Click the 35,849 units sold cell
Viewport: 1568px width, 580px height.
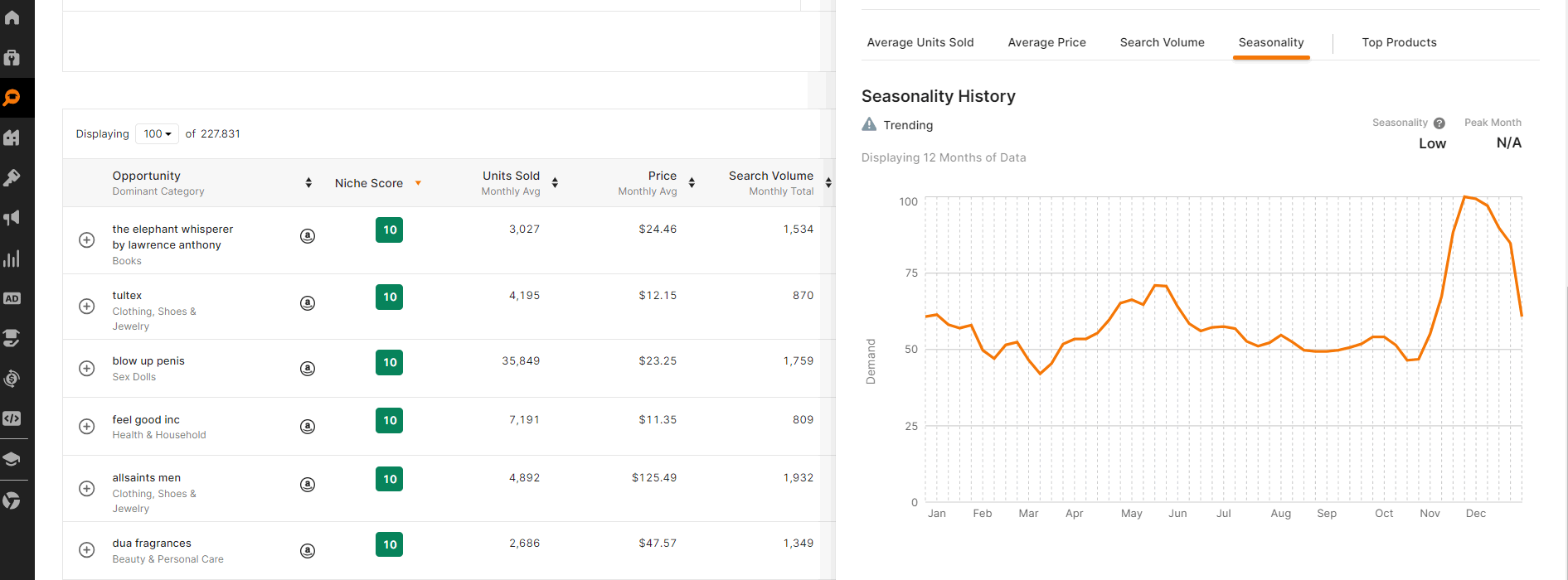pyautogui.click(x=521, y=361)
